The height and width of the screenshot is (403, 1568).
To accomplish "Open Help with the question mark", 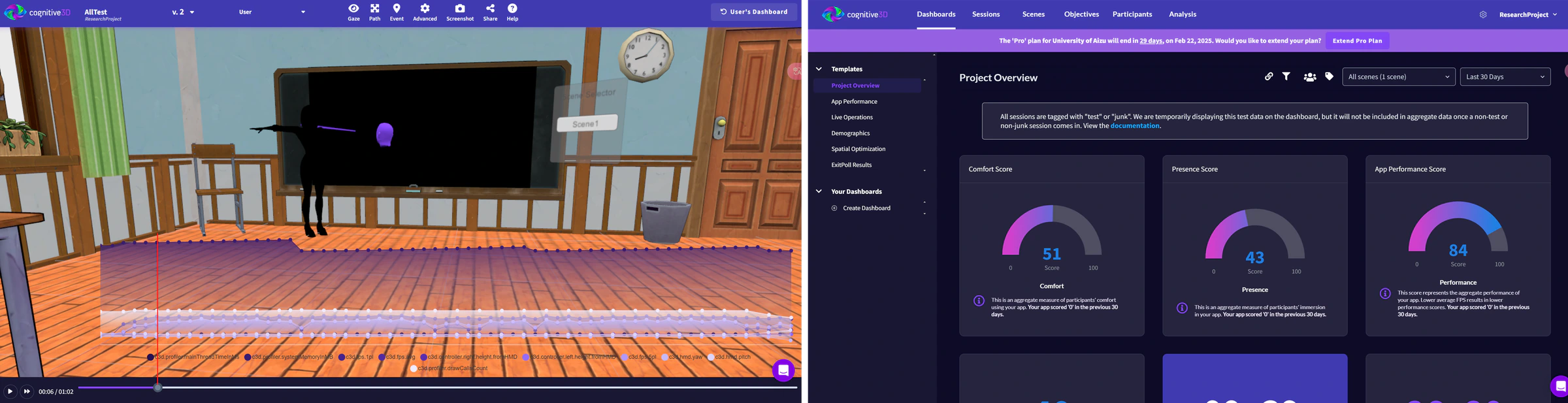I will pyautogui.click(x=512, y=12).
